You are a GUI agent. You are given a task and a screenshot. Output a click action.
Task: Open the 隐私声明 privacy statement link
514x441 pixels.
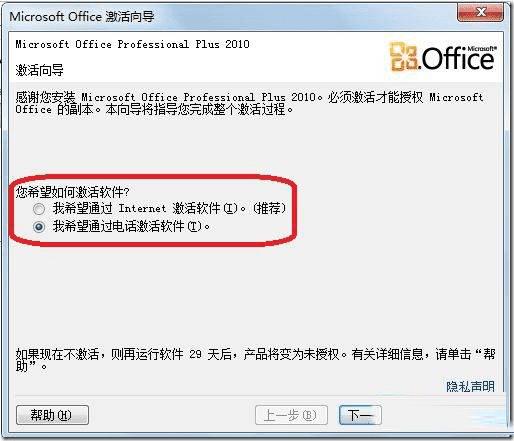click(x=470, y=386)
